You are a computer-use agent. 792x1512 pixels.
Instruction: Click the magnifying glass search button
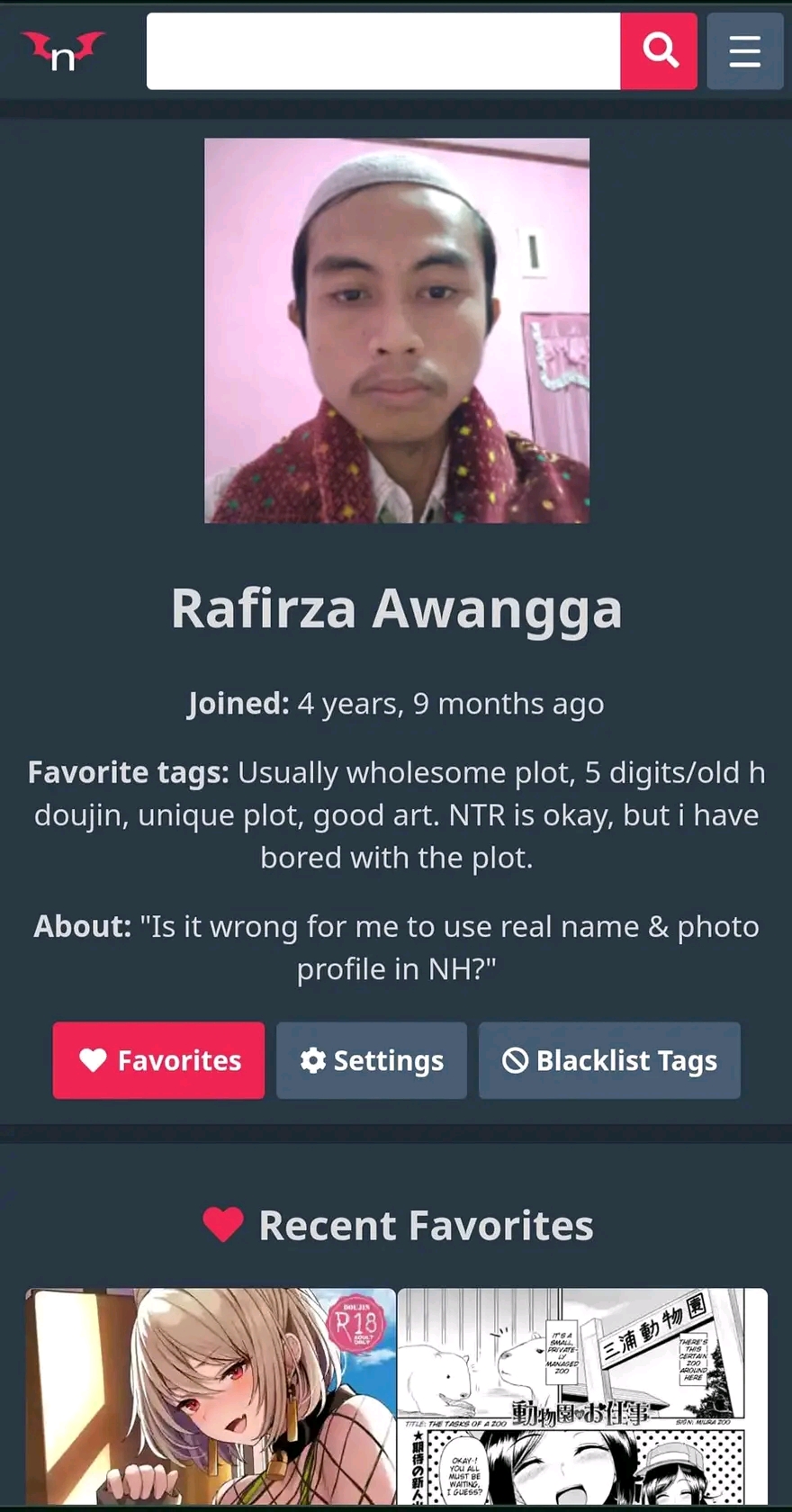coord(659,50)
